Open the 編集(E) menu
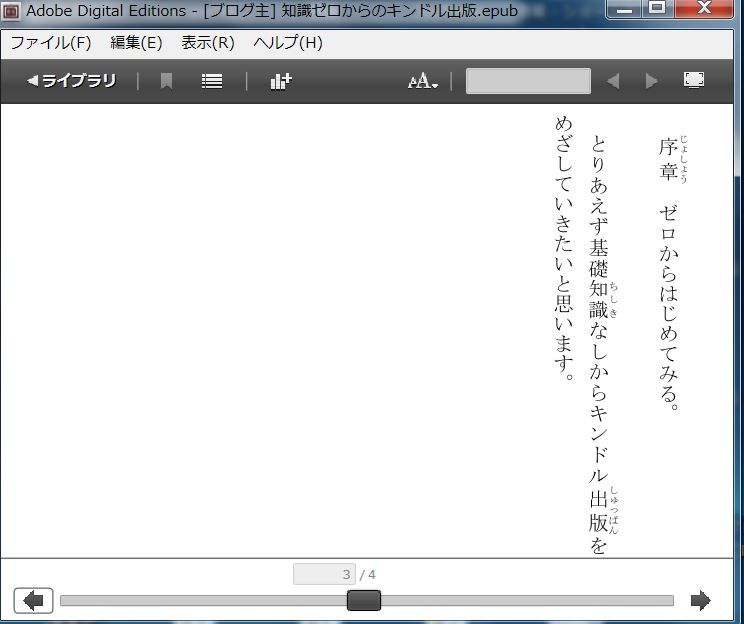The width and height of the screenshot is (744, 624). click(136, 43)
